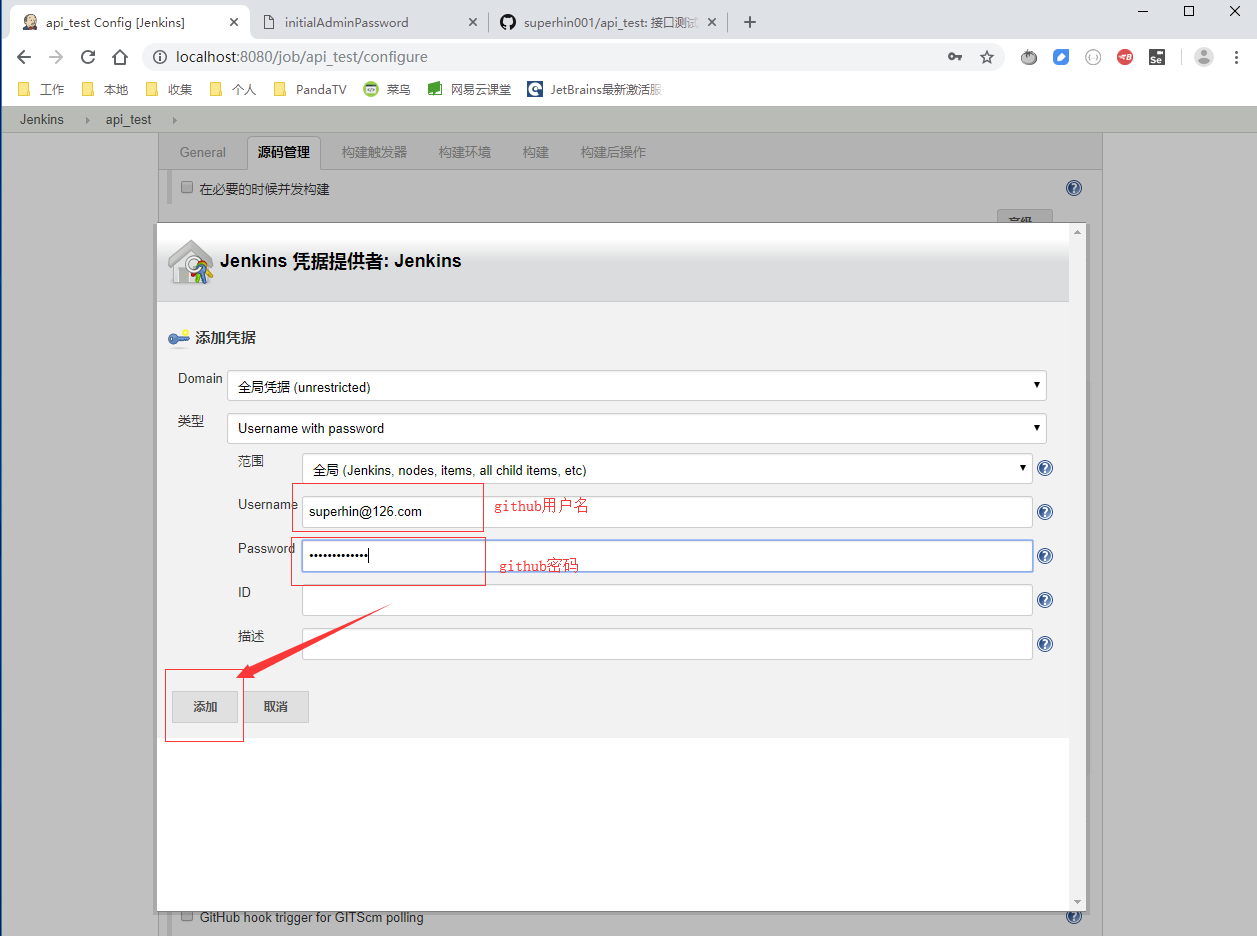The width and height of the screenshot is (1257, 936).
Task: Select the 源码管理 tab
Action: pyautogui.click(x=284, y=152)
